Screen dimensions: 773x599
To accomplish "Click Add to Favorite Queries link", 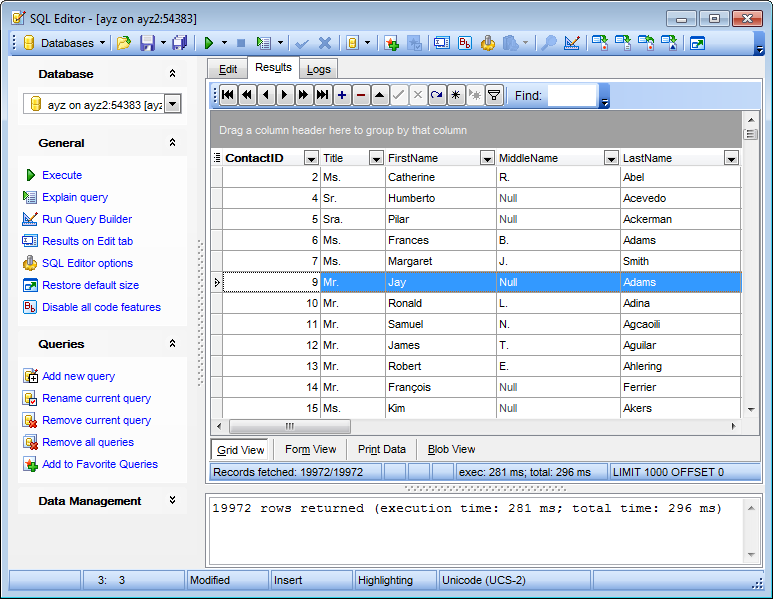I will click(x=100, y=464).
